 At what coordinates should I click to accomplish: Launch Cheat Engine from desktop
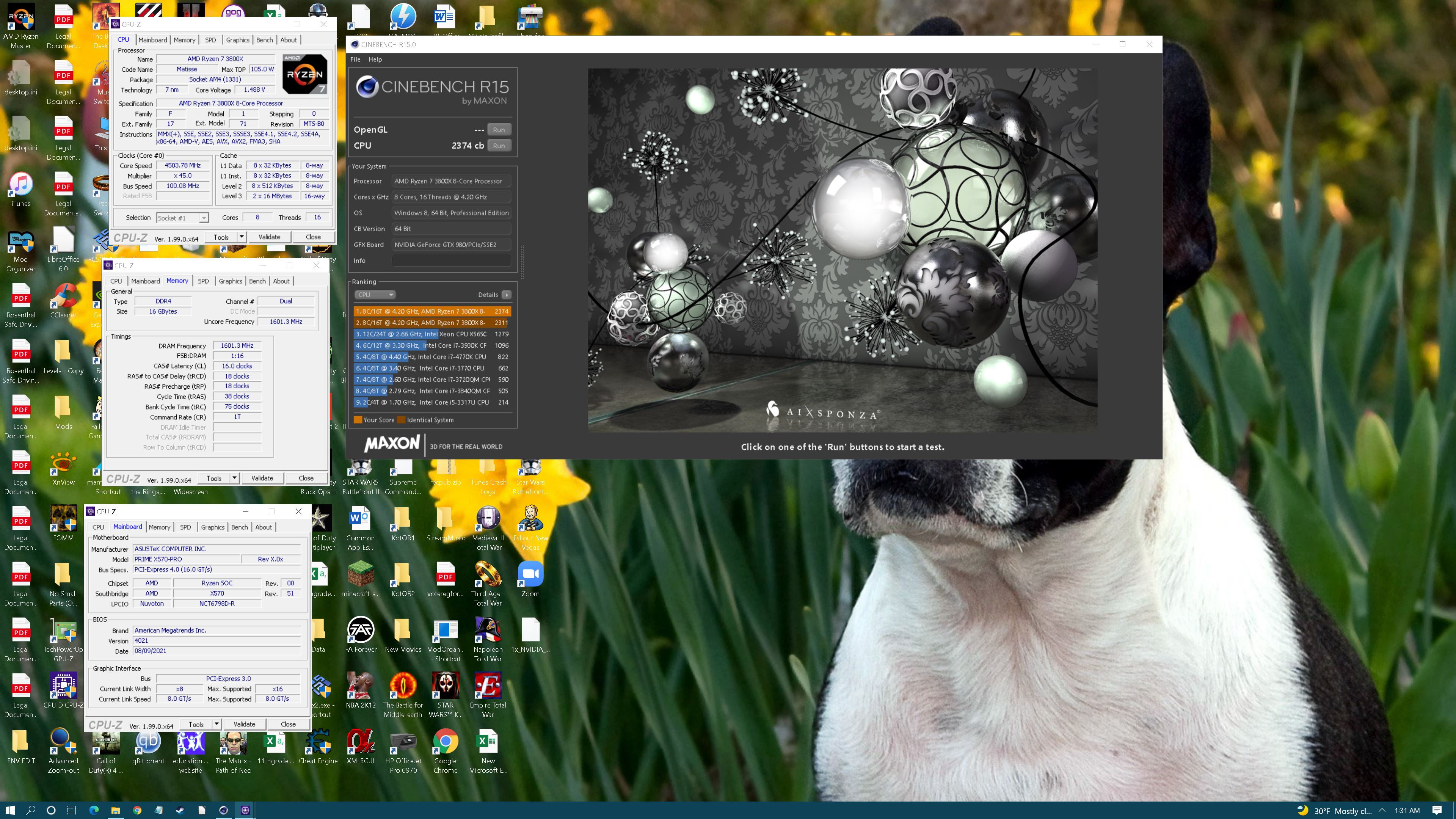[x=318, y=747]
